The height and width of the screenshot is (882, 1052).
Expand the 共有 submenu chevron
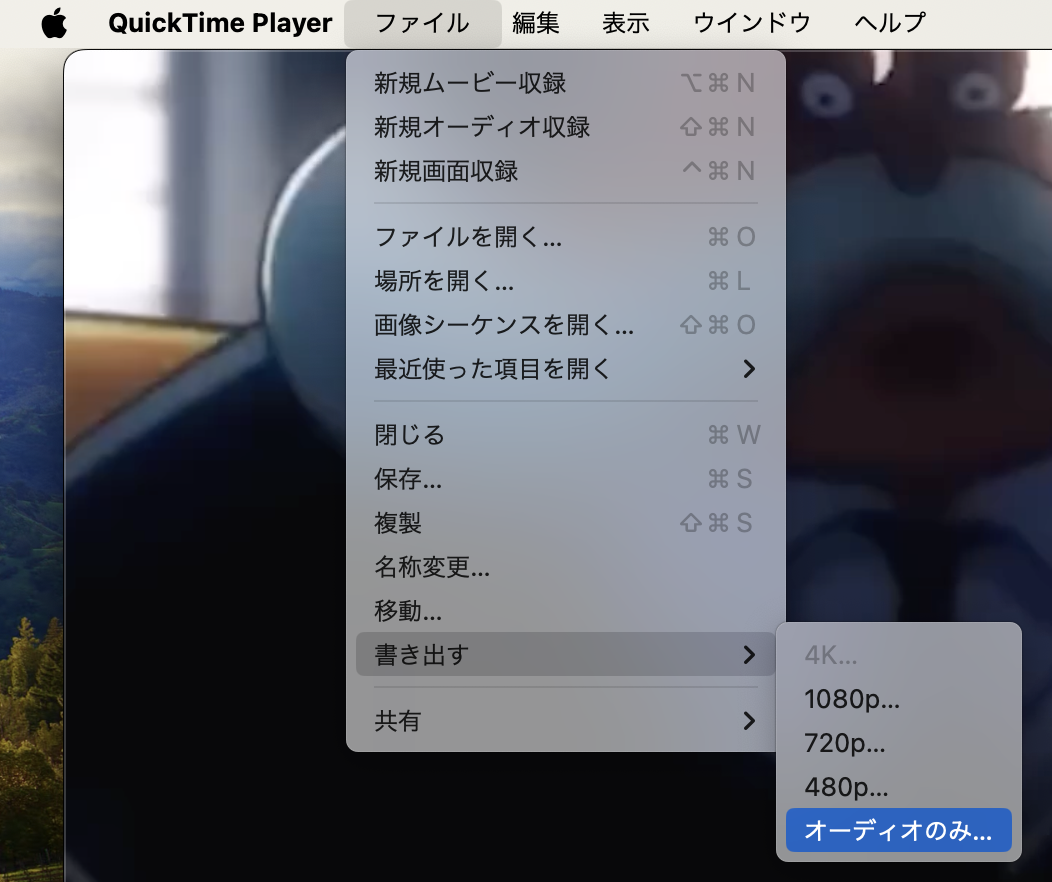749,721
